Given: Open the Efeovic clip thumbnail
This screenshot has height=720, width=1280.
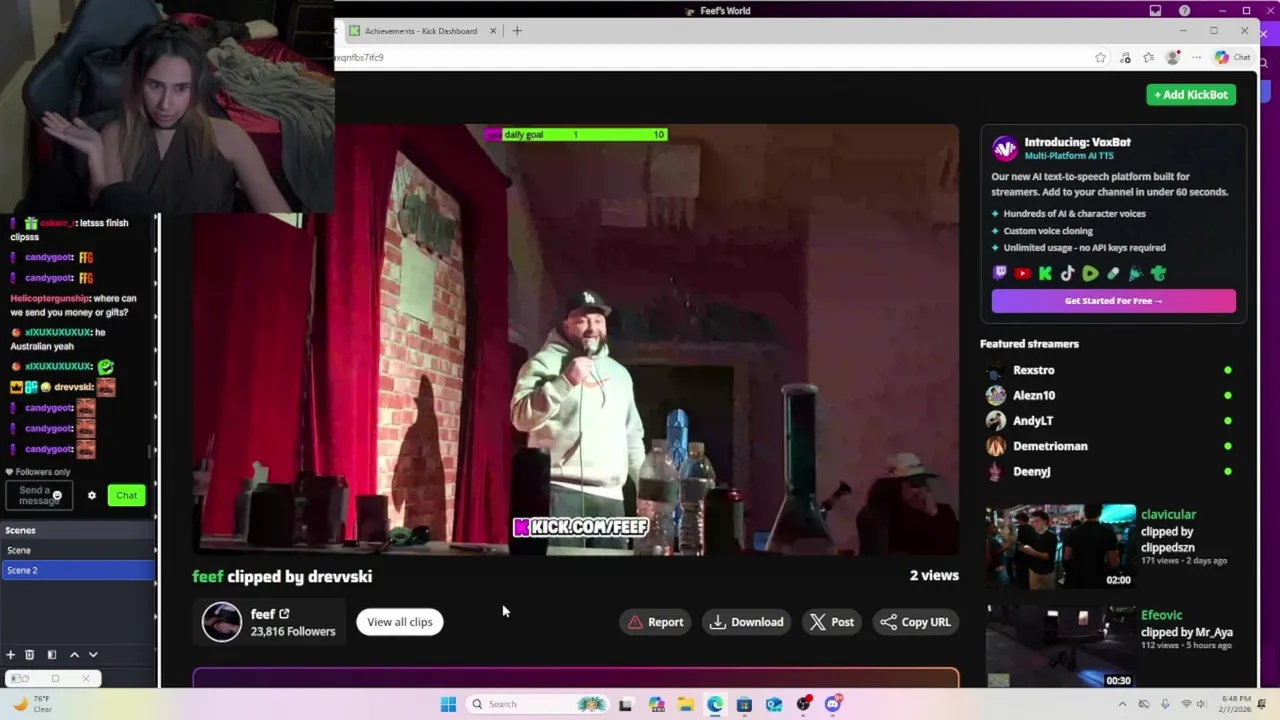Looking at the screenshot, I should pos(1060,647).
